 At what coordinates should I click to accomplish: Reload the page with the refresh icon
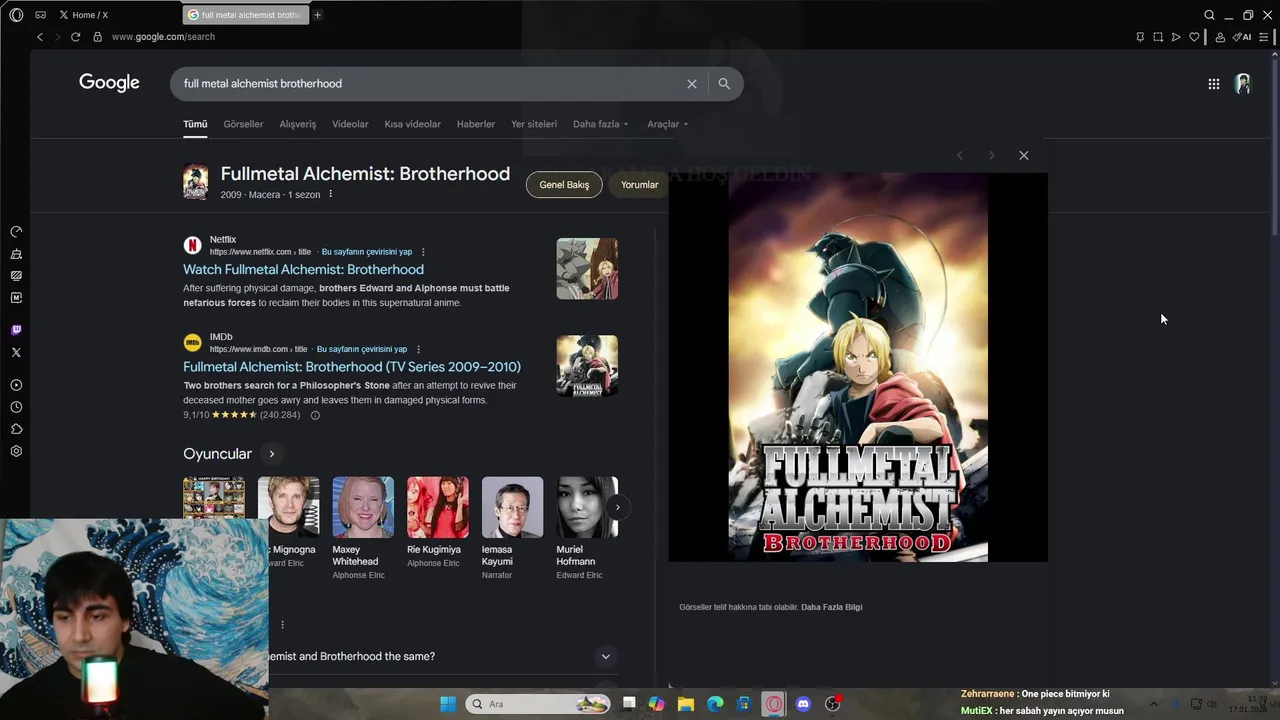pos(75,37)
